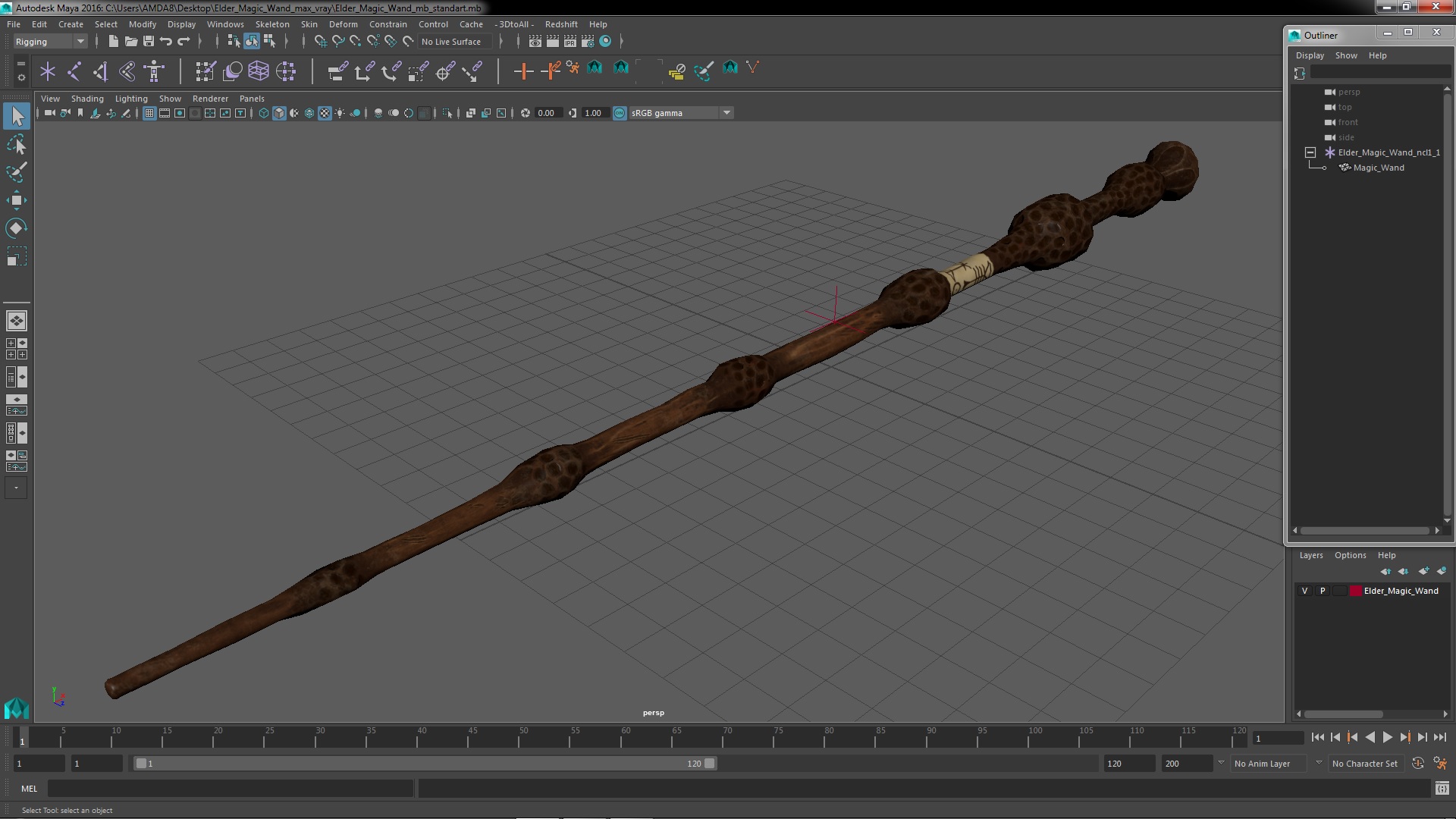Image resolution: width=1456 pixels, height=819 pixels.
Task: Jump to the end of the playback range
Action: point(1439,737)
